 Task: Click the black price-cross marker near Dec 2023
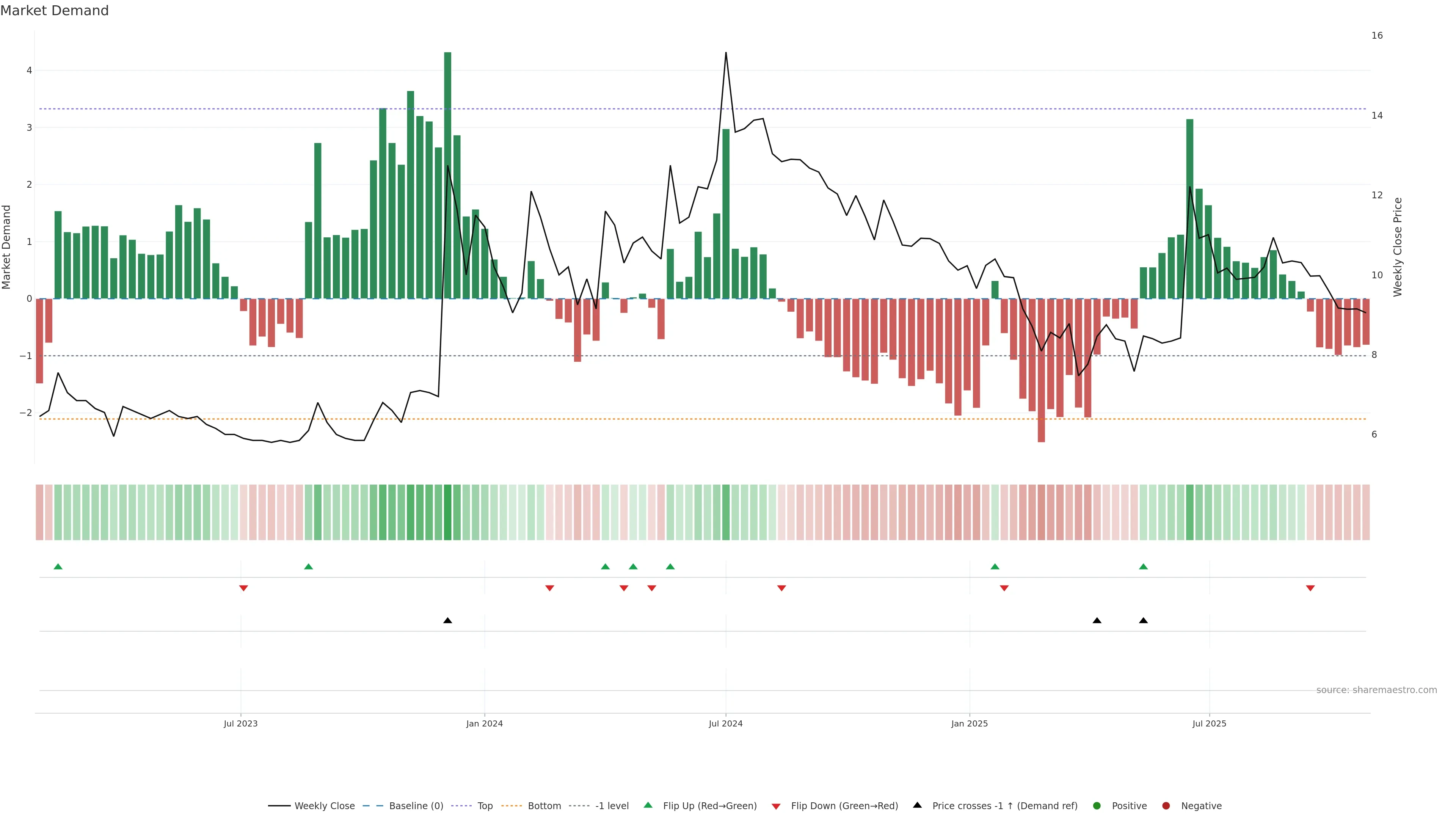(x=448, y=621)
